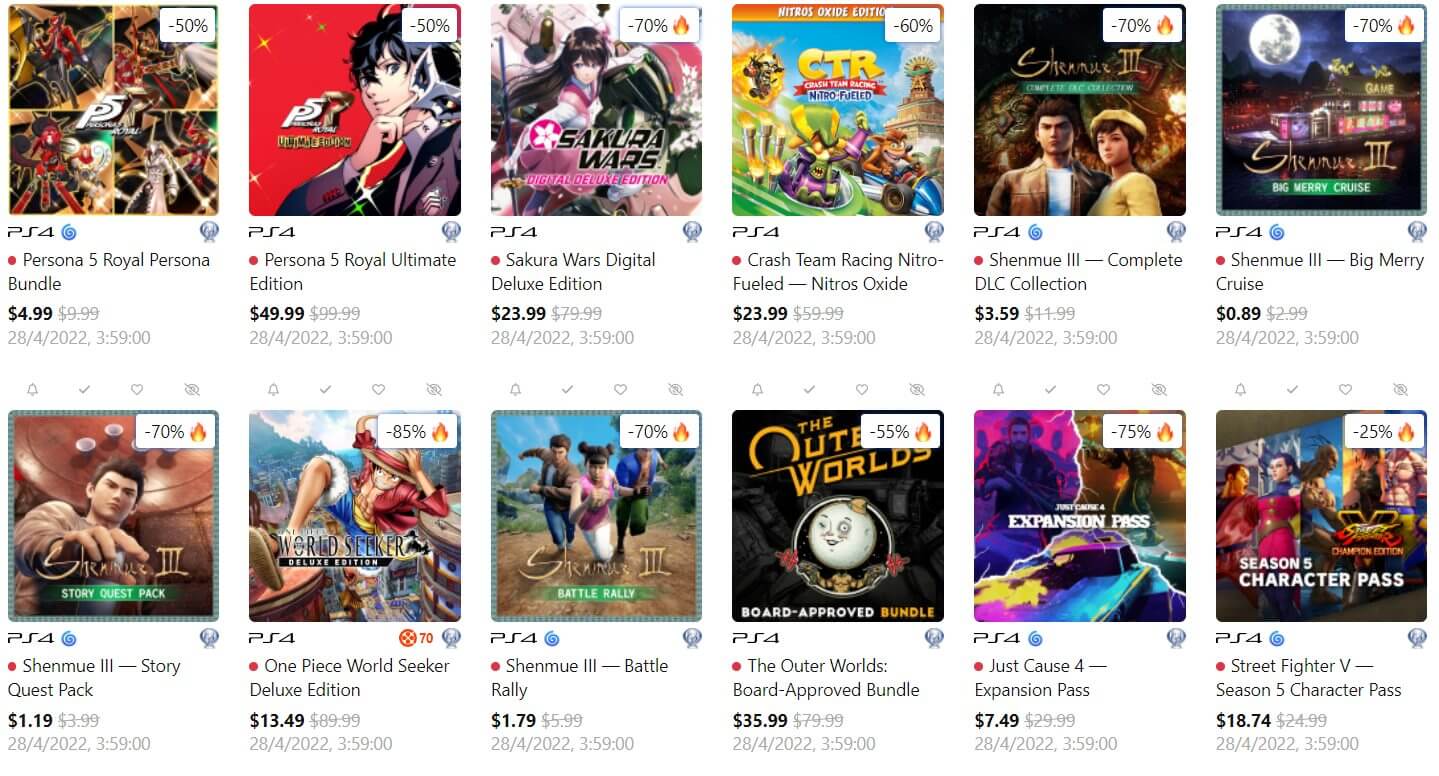Click the blue swirl icon under Shenmue III Big Merry Cruise

tap(1277, 232)
